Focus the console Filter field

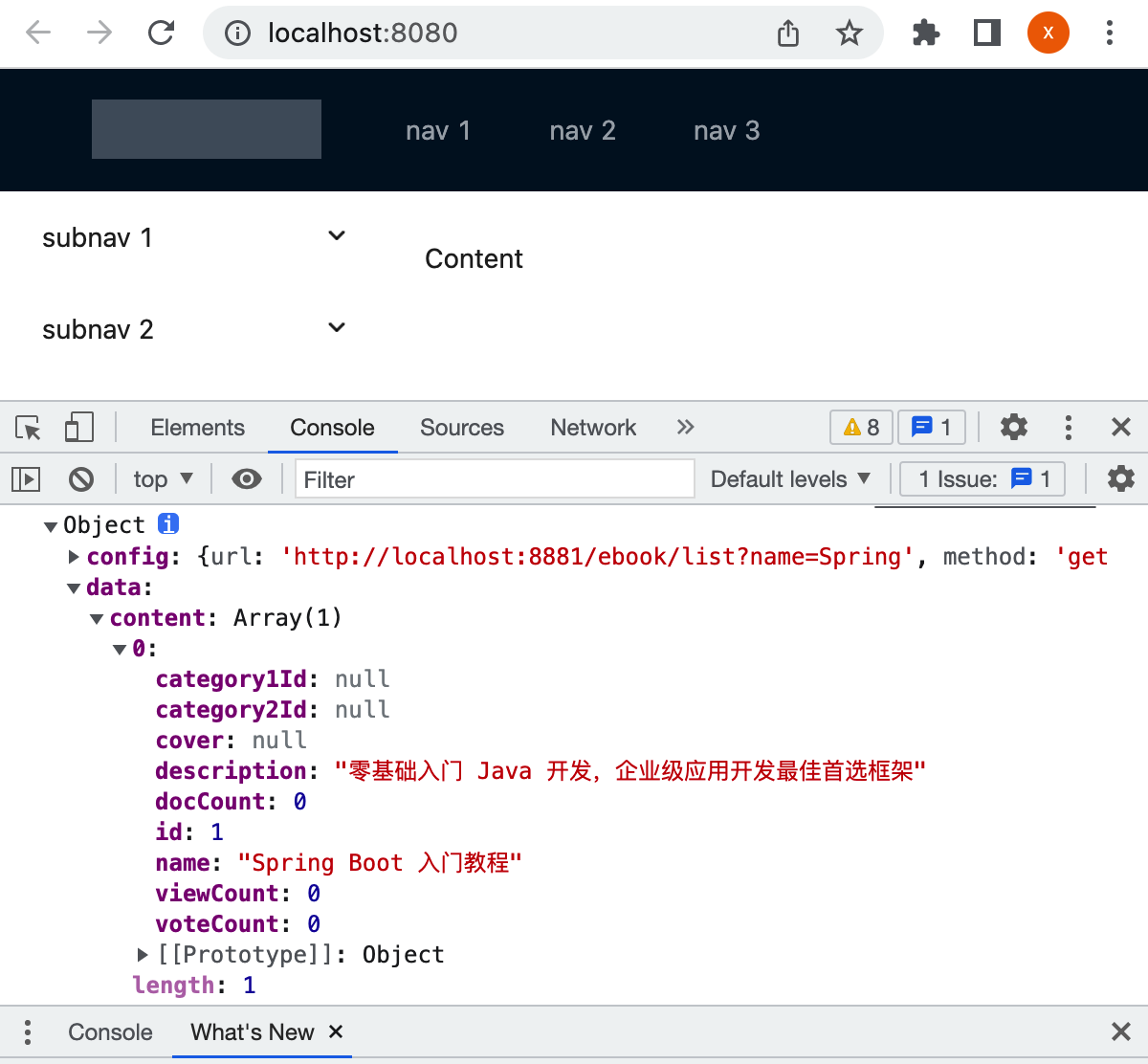pyautogui.click(x=495, y=478)
